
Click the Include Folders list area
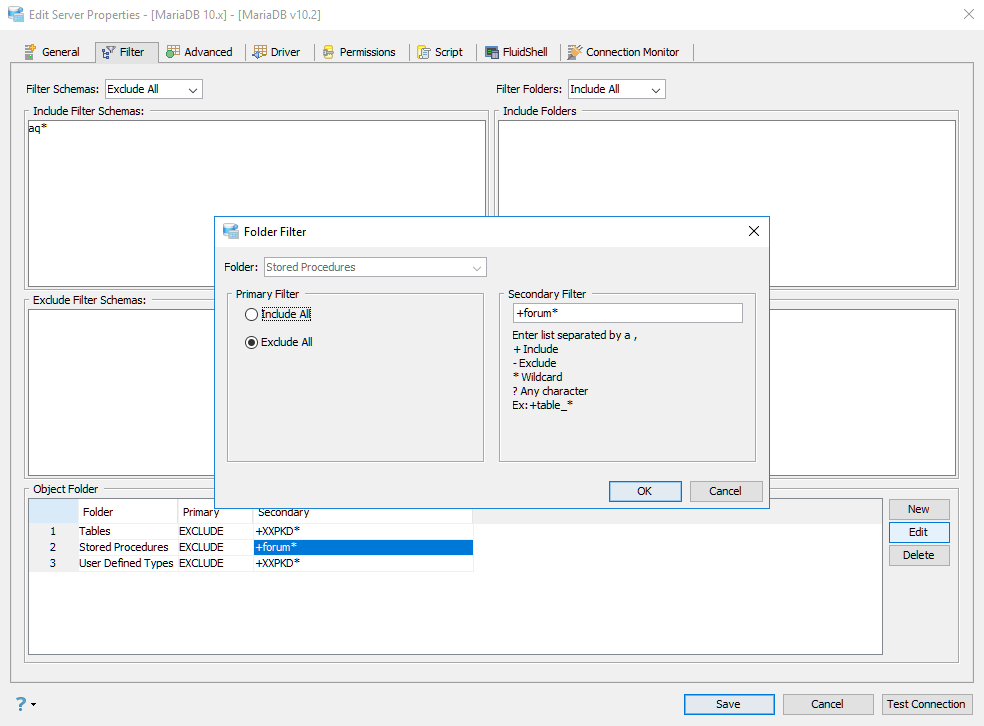(727, 203)
